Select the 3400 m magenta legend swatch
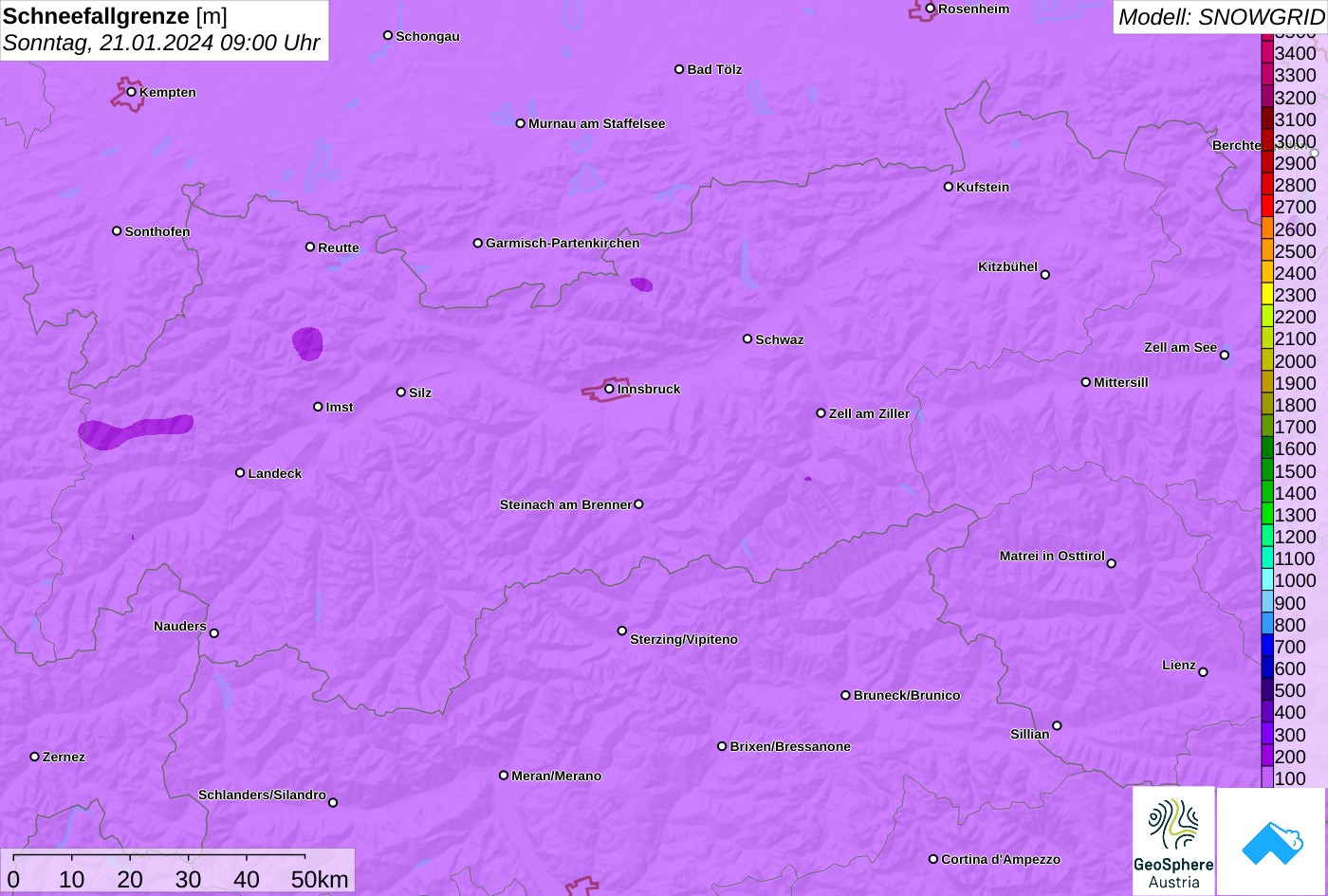1328x896 pixels. [x=1266, y=52]
